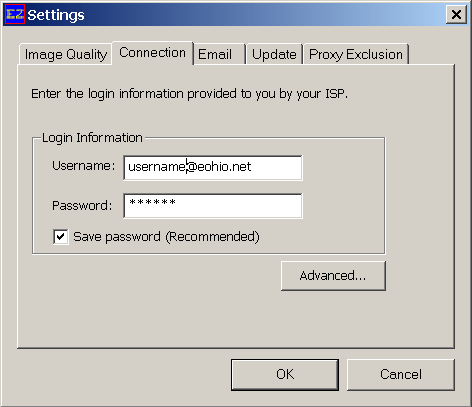472x407 pixels.
Task: Open the Advanced... connection options
Action: coord(333,276)
